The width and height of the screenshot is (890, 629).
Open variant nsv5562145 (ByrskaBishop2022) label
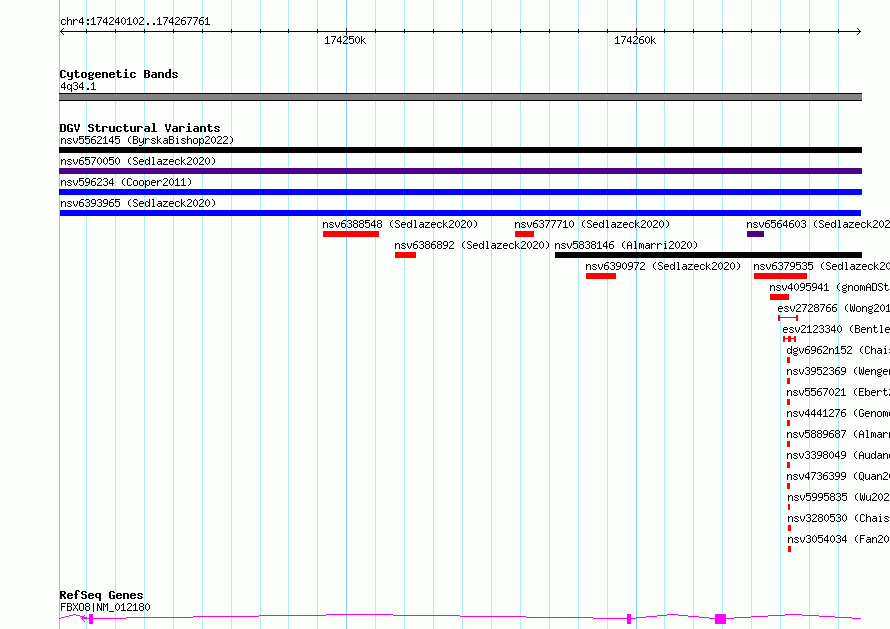147,140
